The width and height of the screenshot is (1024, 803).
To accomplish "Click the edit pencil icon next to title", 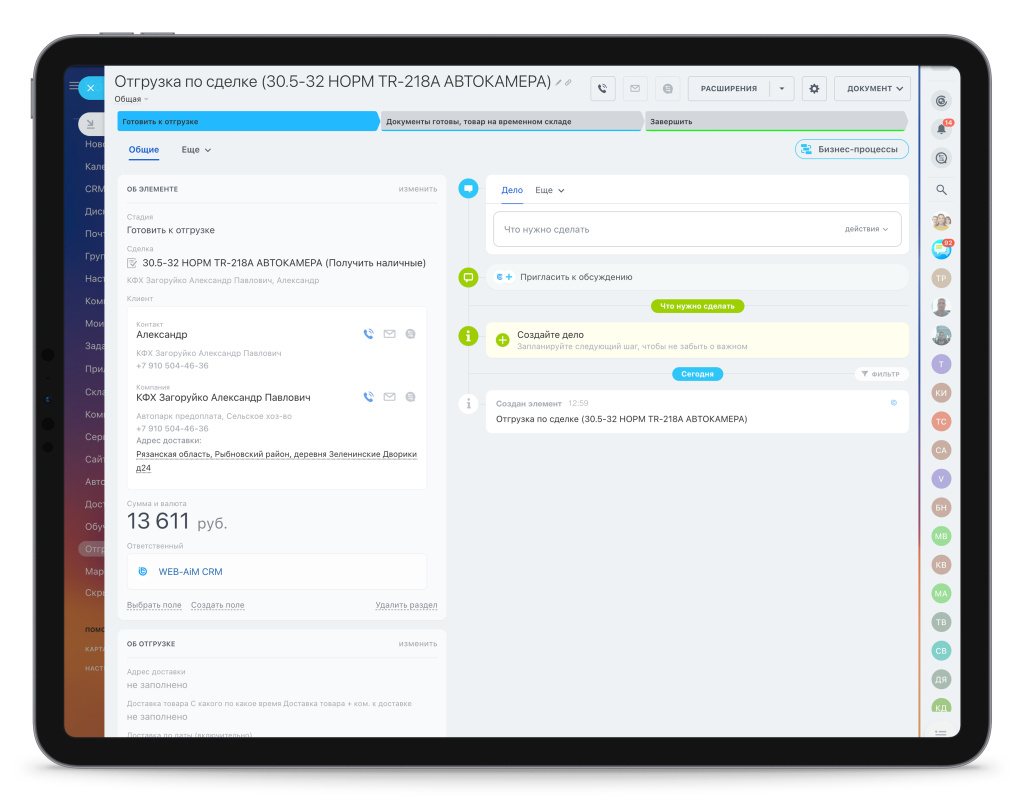I will point(558,82).
